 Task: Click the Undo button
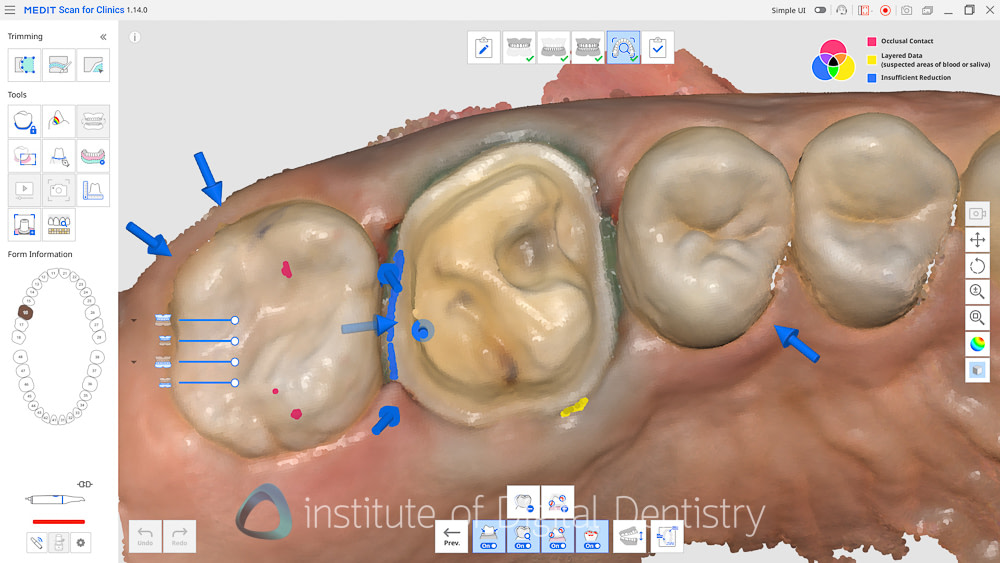coord(145,536)
